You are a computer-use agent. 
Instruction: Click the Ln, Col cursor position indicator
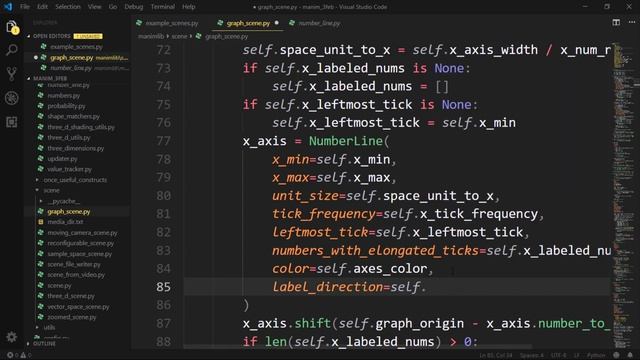(496, 355)
